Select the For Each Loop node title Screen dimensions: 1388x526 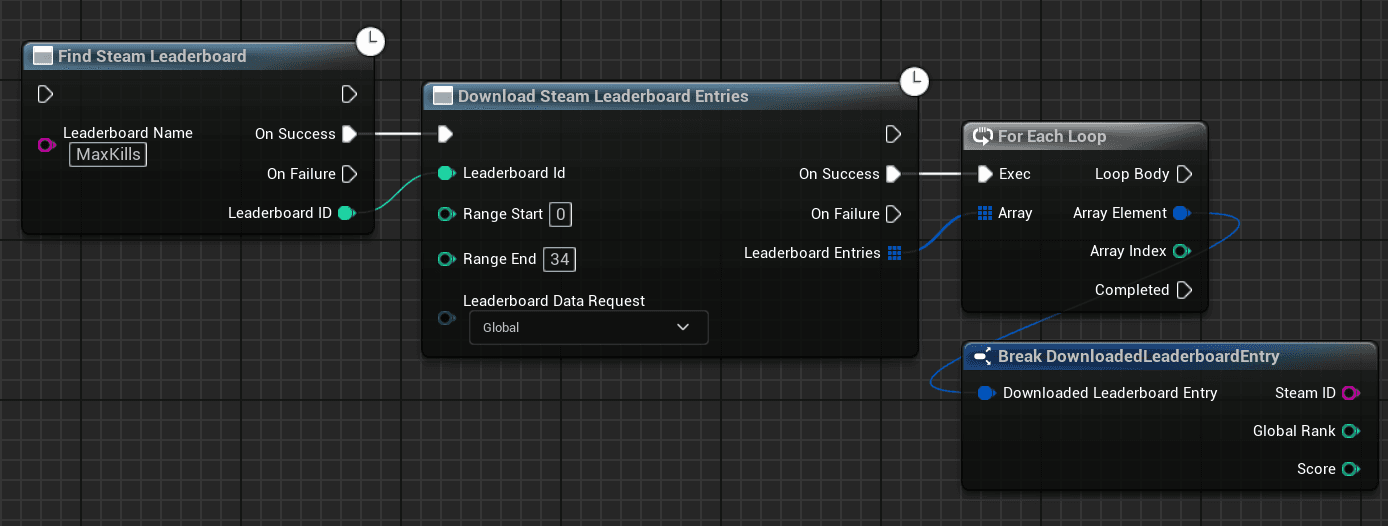tap(1052, 136)
